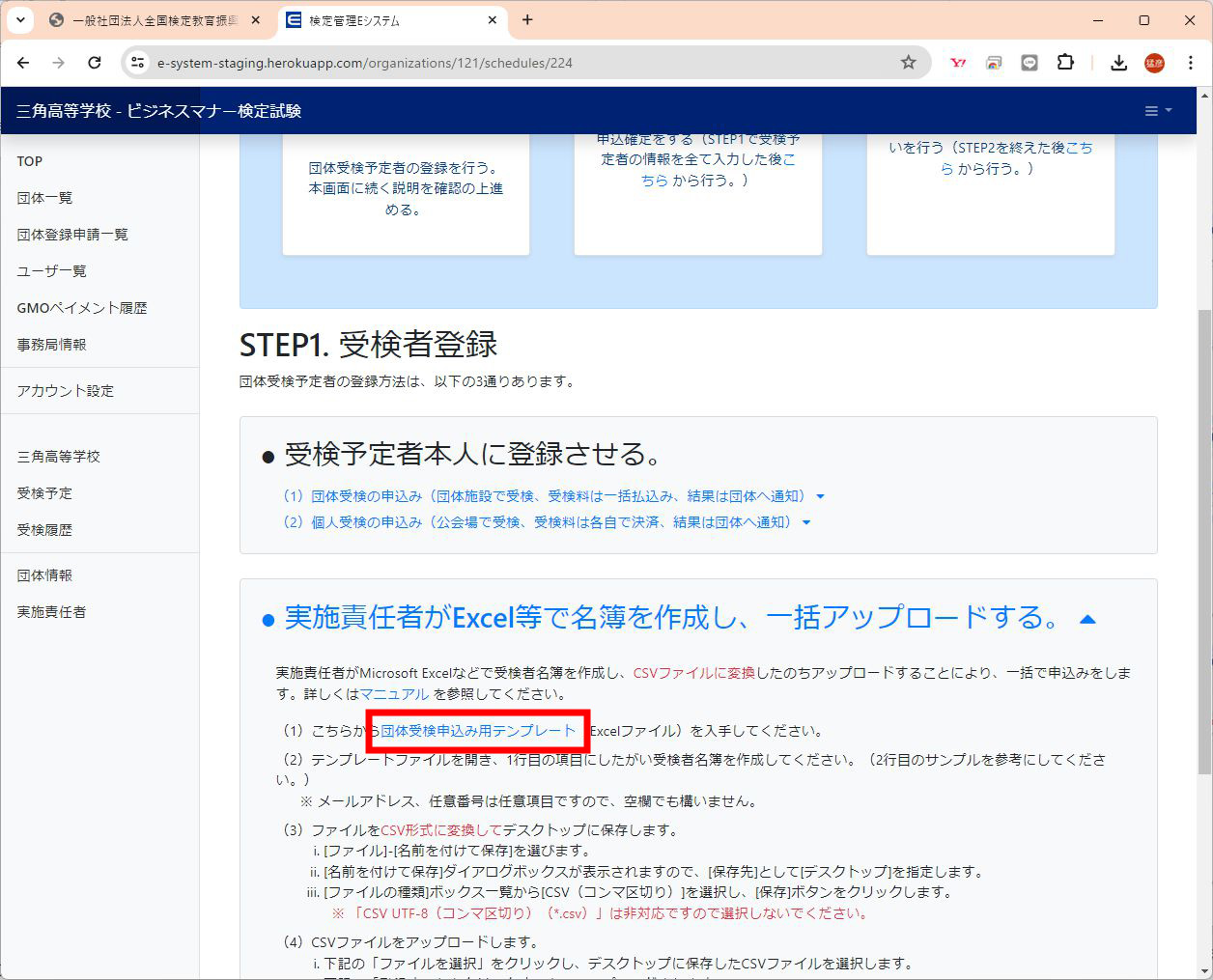Go to TOP in the sidebar
Image resolution: width=1213 pixels, height=980 pixels.
pos(30,161)
